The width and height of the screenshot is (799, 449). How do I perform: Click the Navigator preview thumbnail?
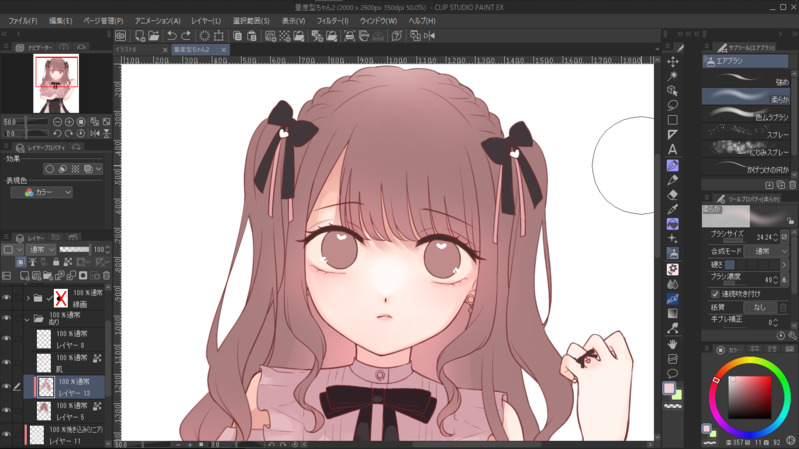(x=56, y=84)
